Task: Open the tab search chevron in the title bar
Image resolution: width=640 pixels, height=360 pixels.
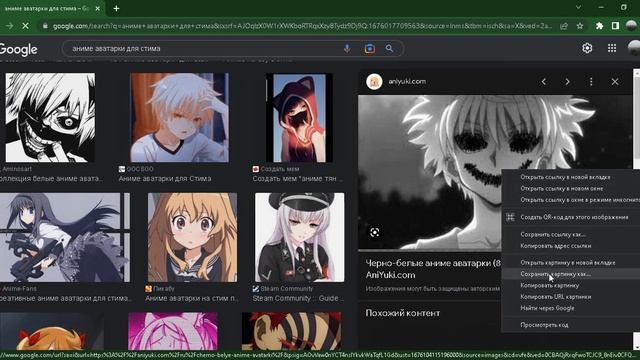Action: tap(578, 7)
